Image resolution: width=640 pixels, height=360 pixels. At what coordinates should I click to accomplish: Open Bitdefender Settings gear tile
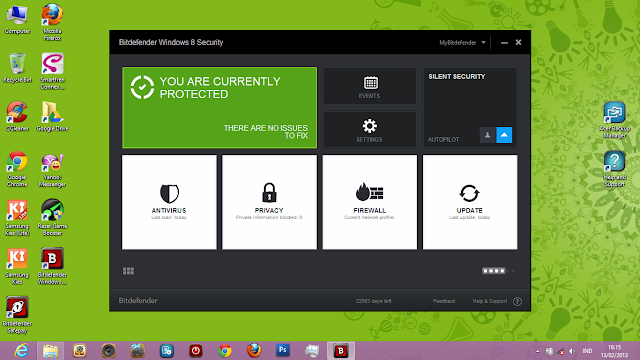click(369, 130)
